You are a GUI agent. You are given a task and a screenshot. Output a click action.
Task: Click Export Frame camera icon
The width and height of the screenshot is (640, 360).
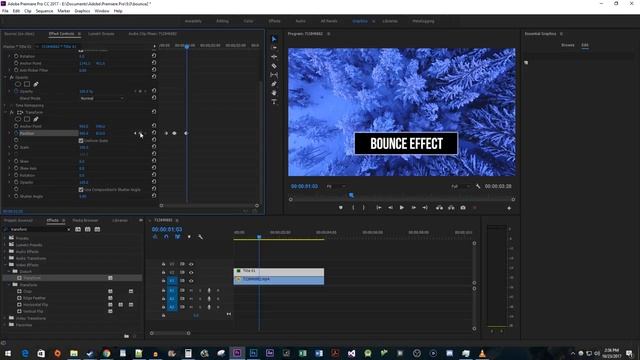click(463, 208)
